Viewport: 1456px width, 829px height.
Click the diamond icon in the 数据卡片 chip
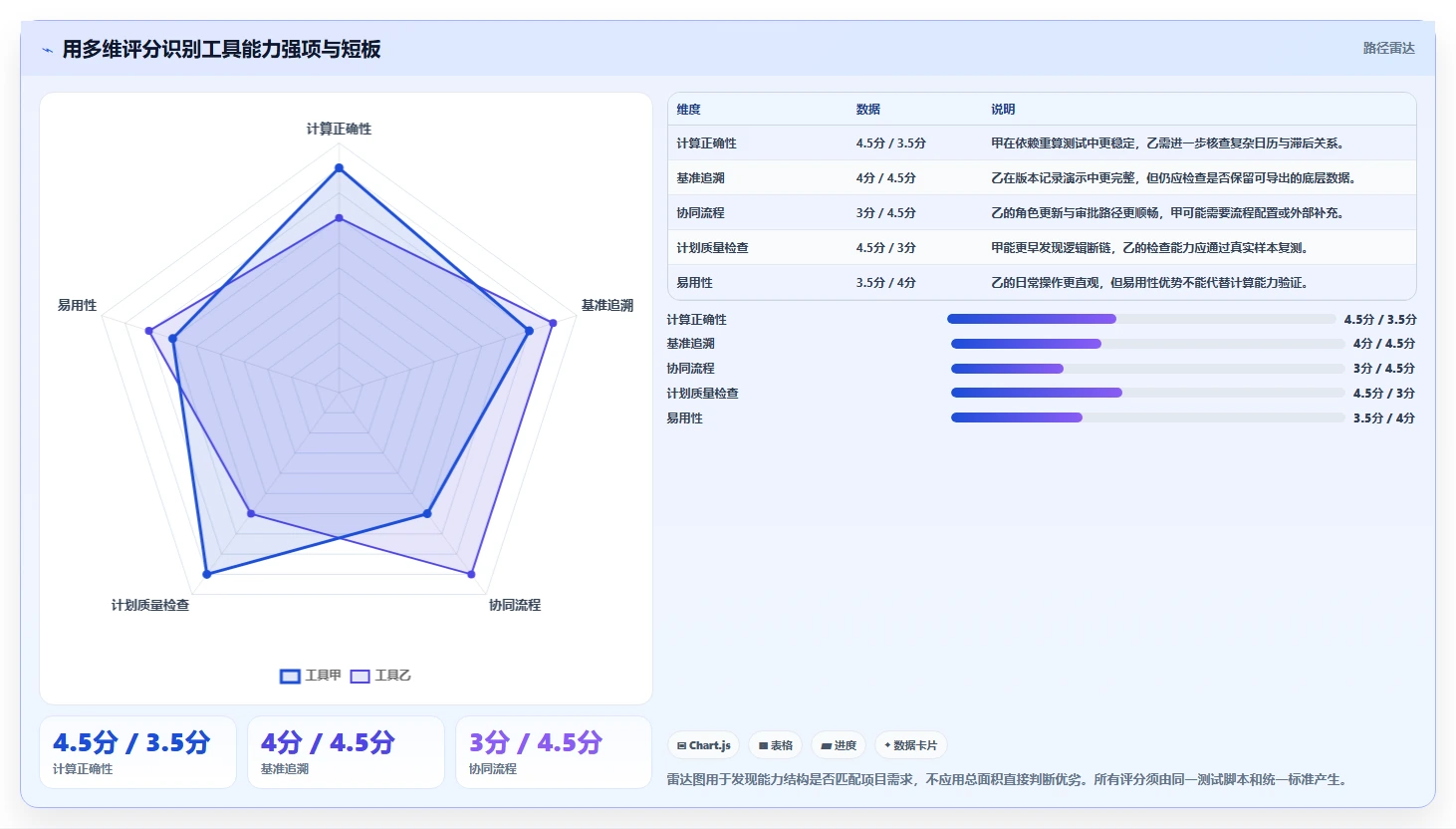point(887,745)
